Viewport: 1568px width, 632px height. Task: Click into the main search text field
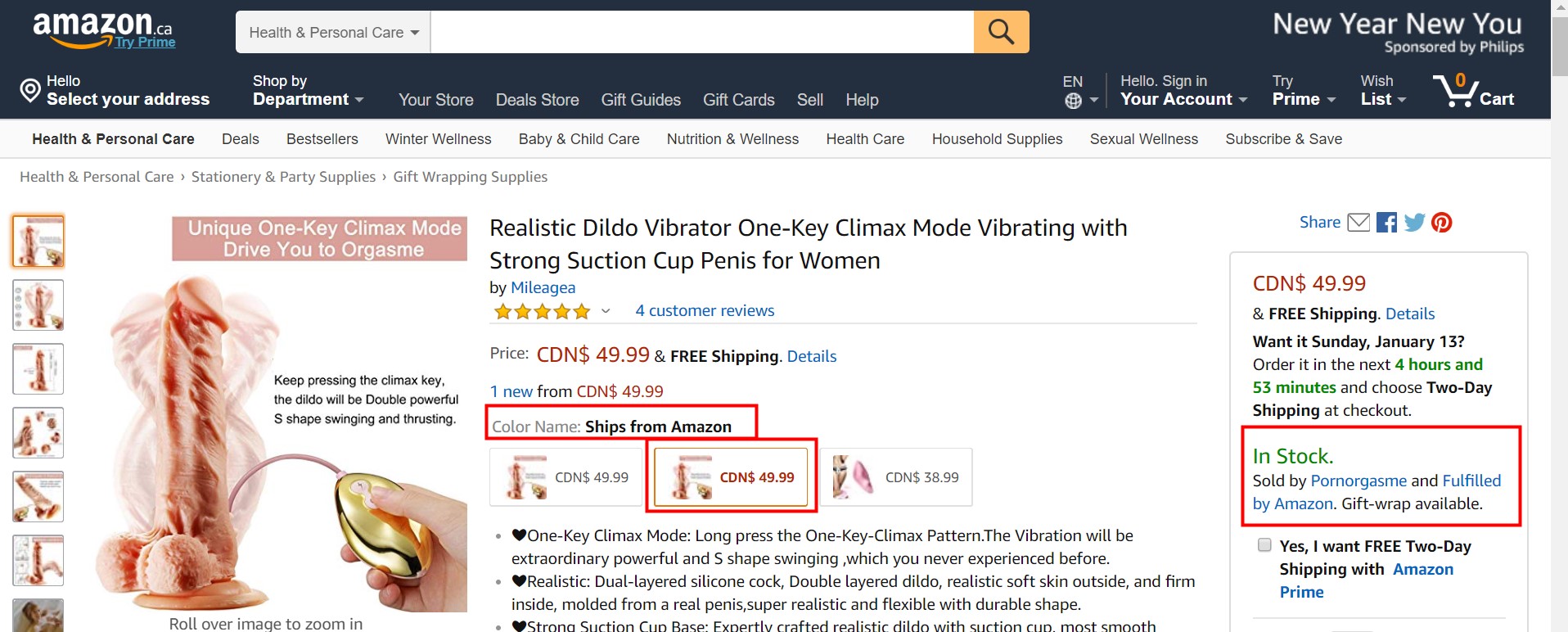tap(702, 32)
